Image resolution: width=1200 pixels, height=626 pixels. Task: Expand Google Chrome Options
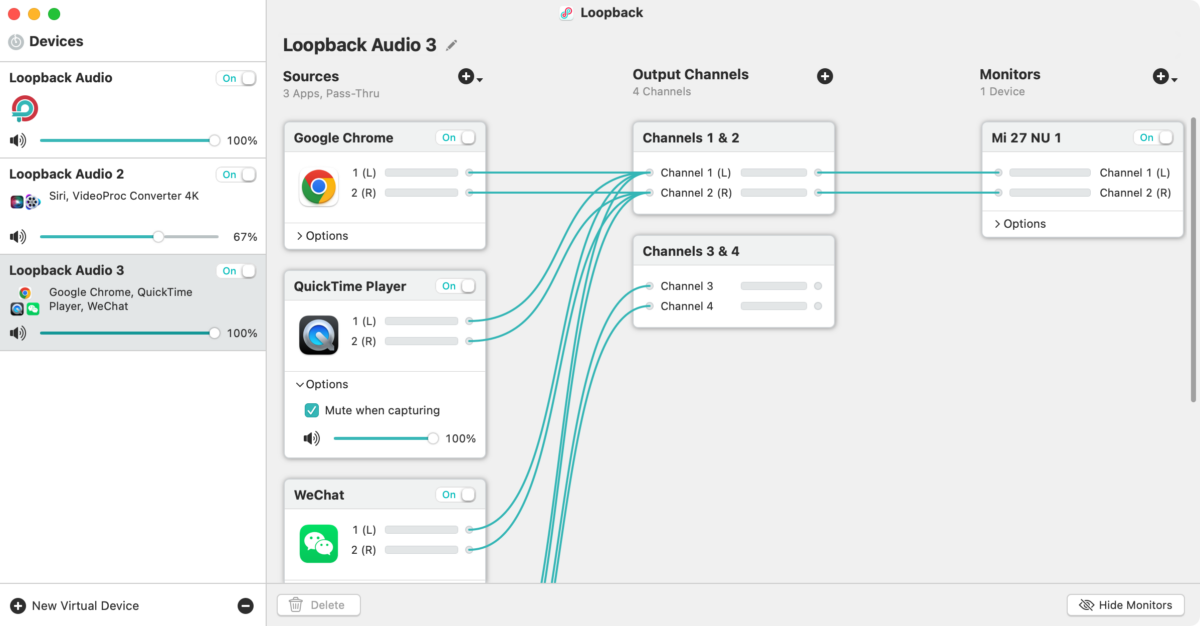point(322,236)
